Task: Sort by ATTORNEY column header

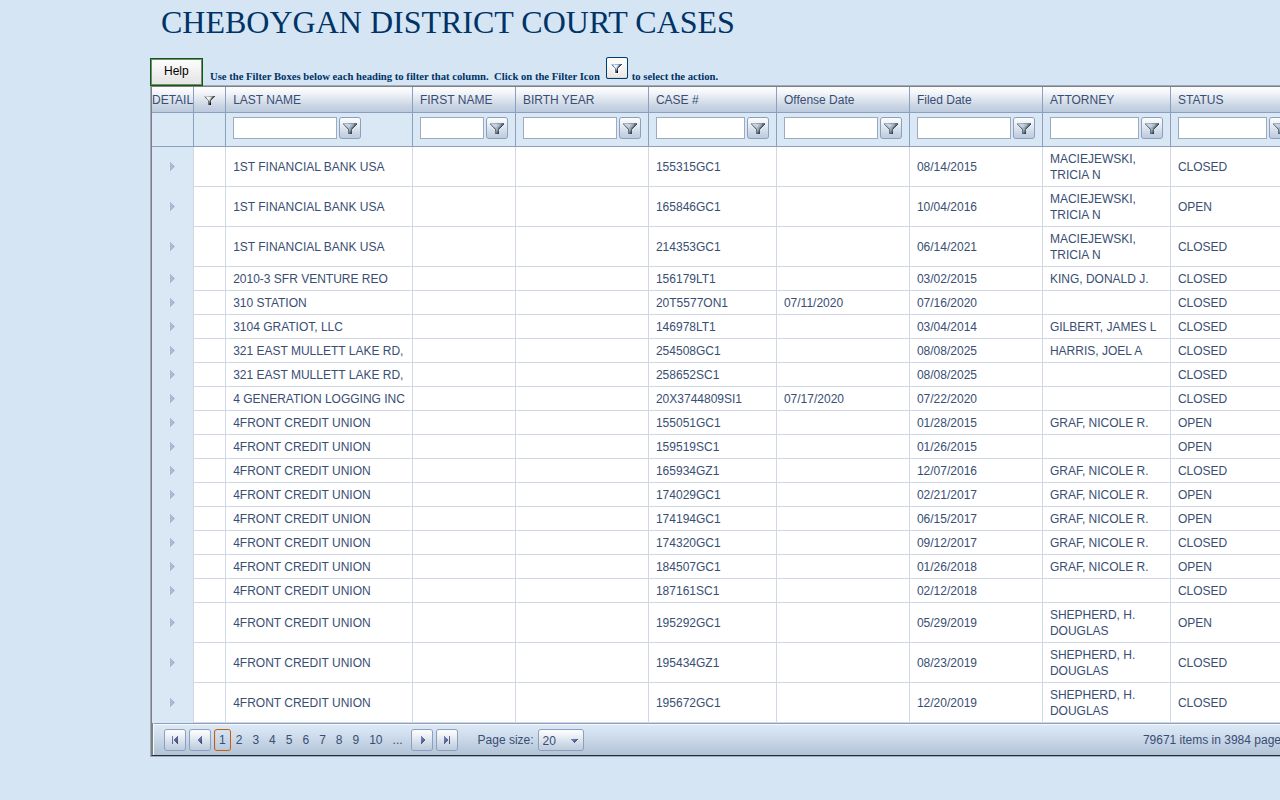Action: point(1082,100)
